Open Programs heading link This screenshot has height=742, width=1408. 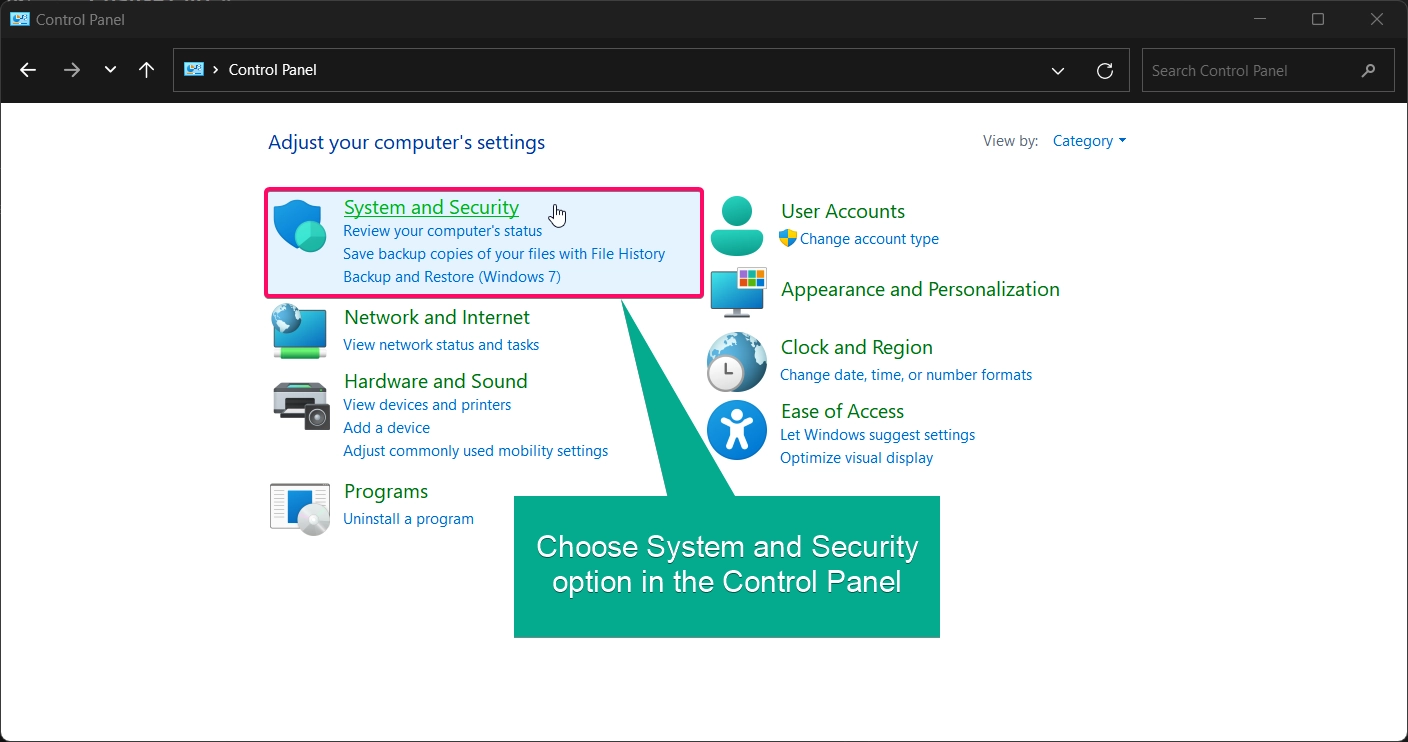(386, 491)
